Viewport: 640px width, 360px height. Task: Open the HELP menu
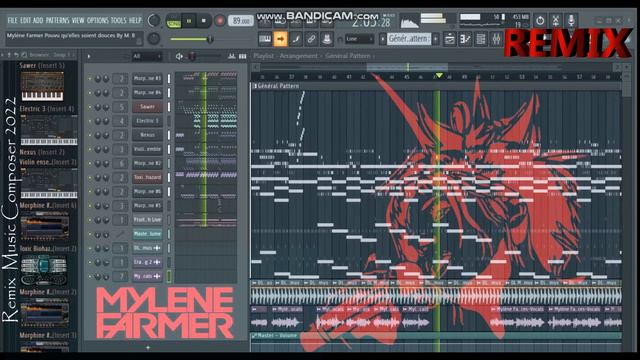pos(135,20)
